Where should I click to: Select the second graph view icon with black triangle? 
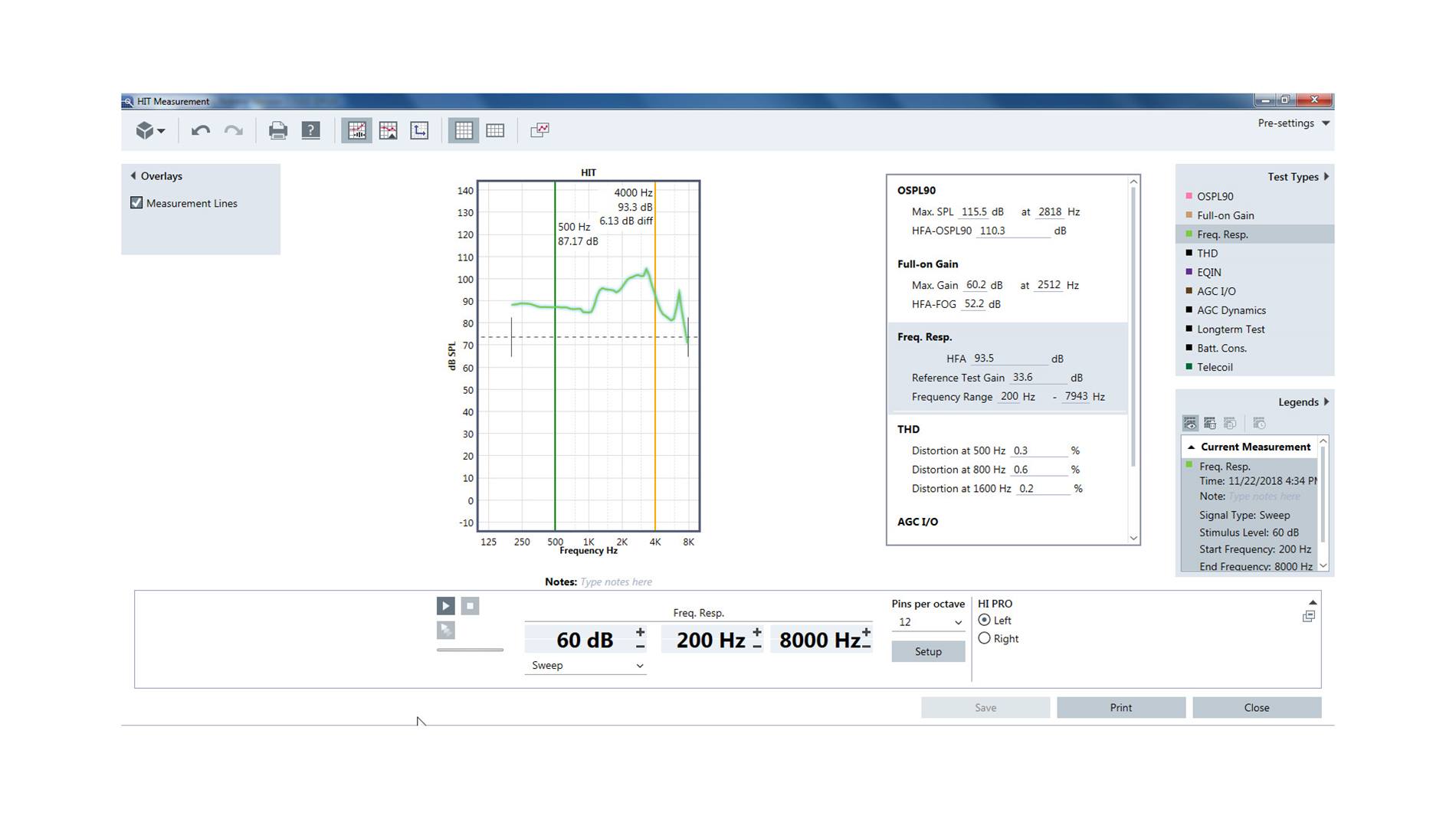pyautogui.click(x=389, y=130)
